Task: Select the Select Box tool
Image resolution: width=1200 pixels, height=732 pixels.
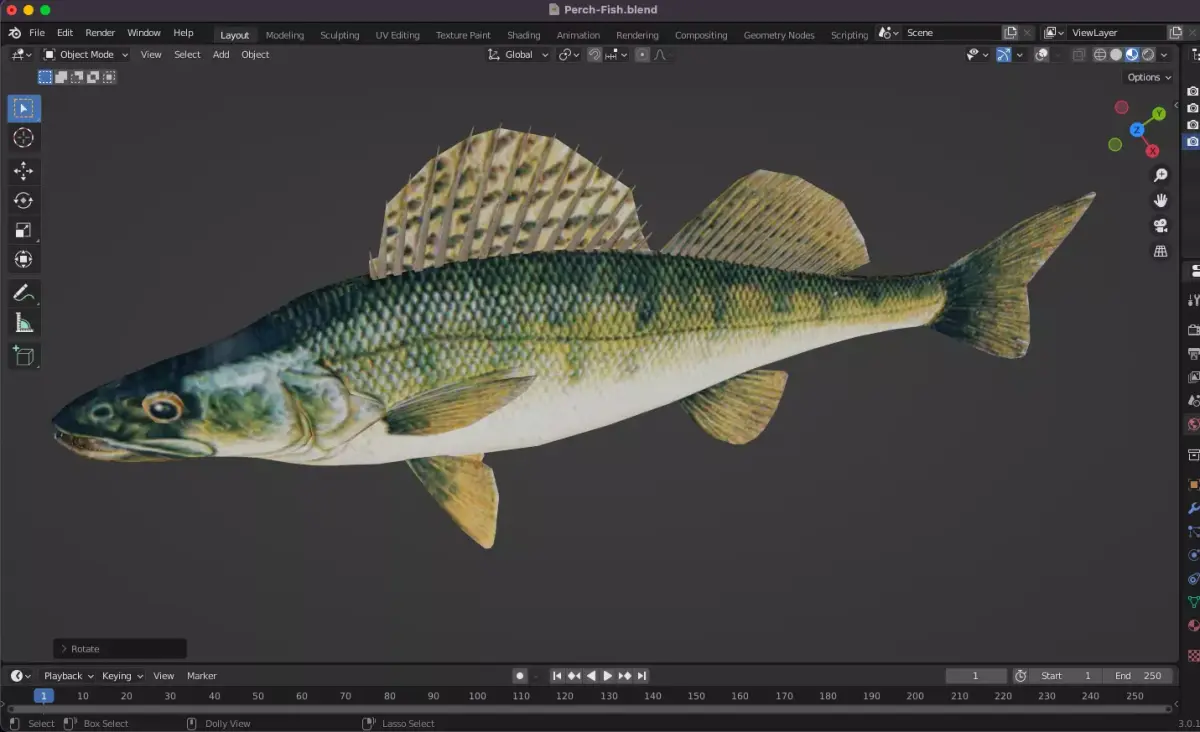Action: pos(24,108)
